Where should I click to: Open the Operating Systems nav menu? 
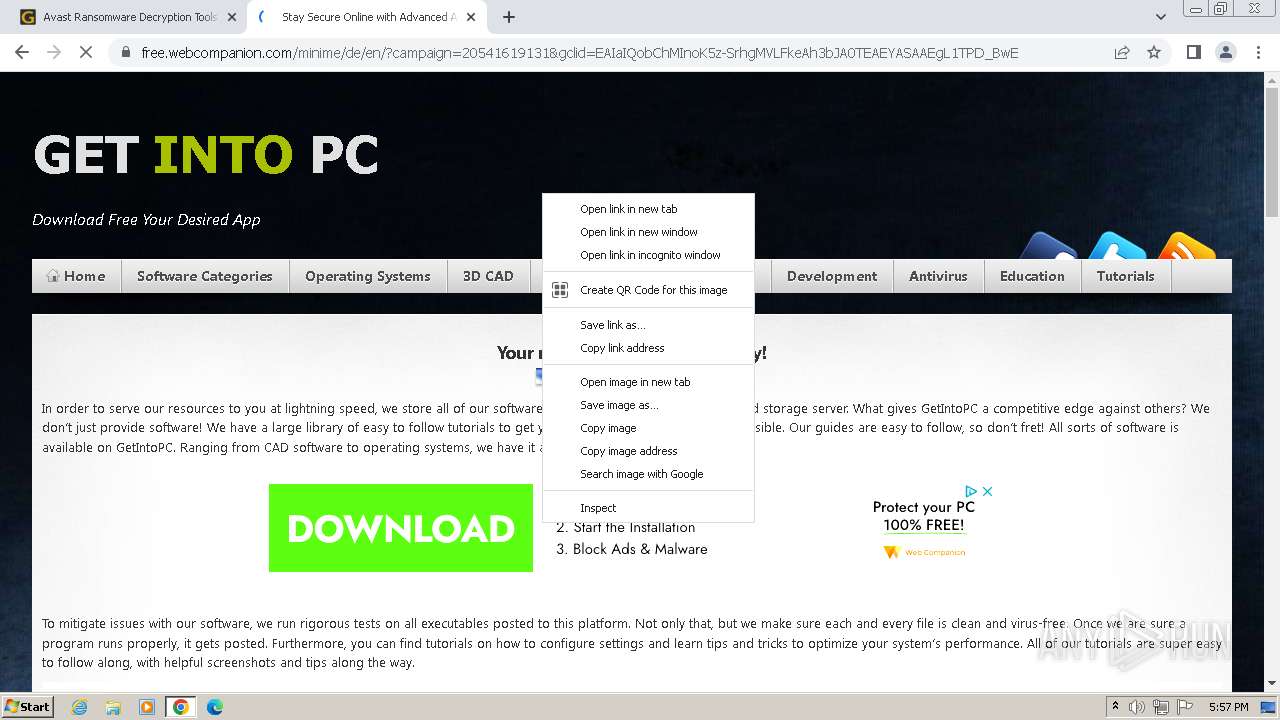[368, 276]
